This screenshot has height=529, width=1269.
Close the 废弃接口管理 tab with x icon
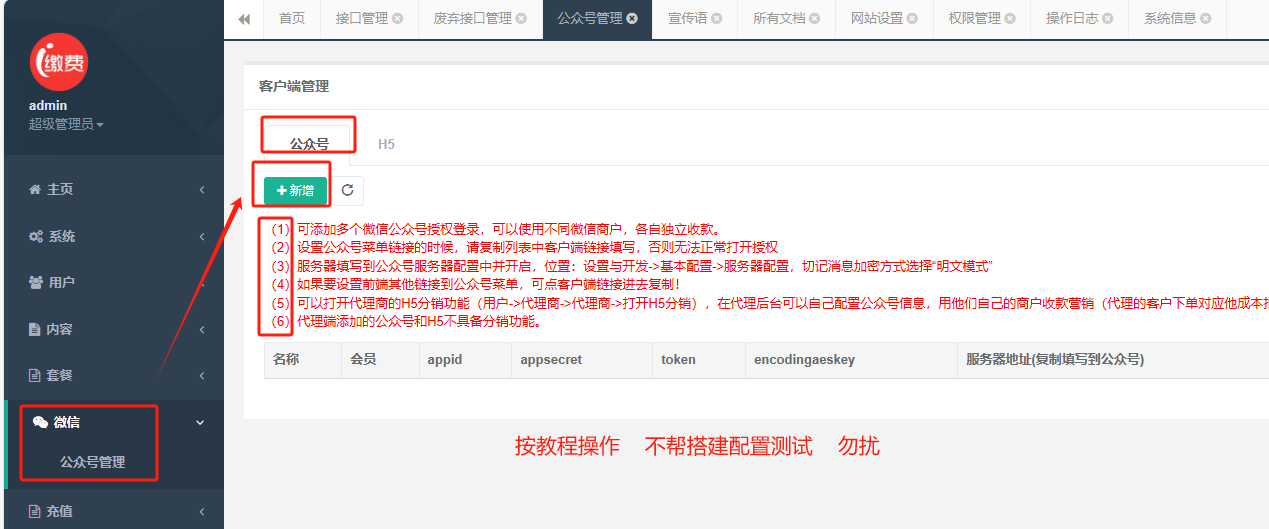pos(520,19)
